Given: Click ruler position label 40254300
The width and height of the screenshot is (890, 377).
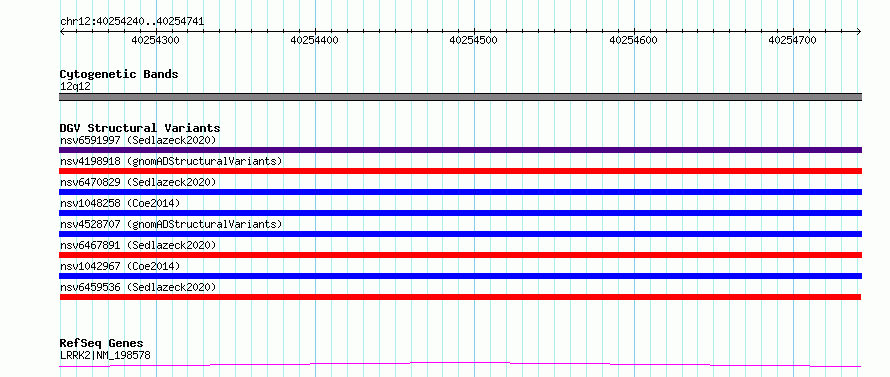Looking at the screenshot, I should [x=156, y=40].
